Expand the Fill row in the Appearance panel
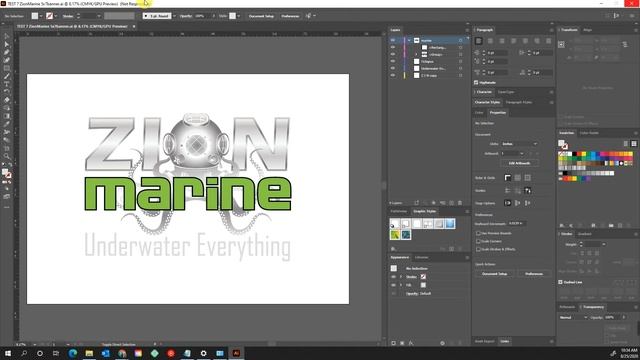The height and width of the screenshot is (360, 640). click(x=401, y=285)
